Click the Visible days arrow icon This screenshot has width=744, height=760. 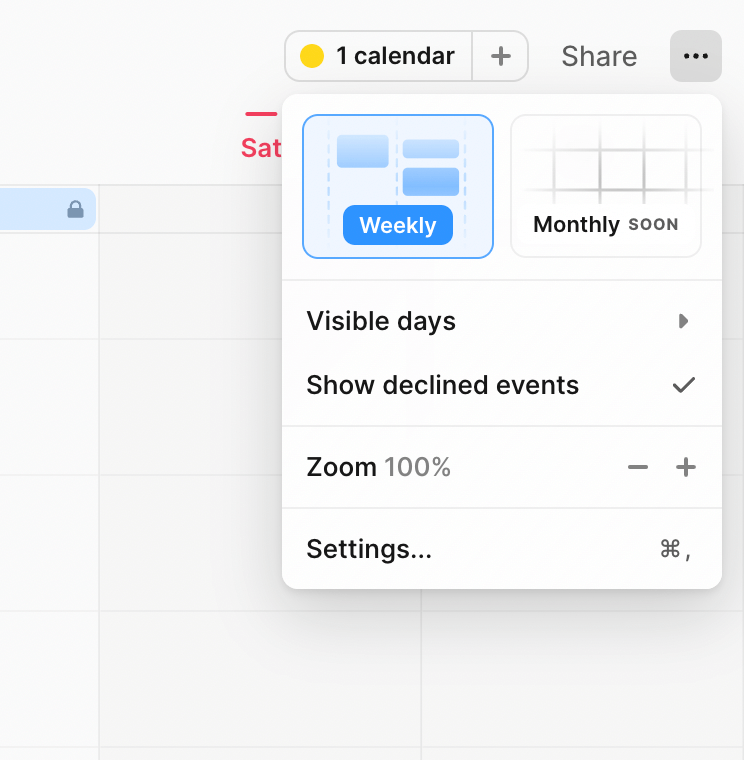[x=684, y=321]
